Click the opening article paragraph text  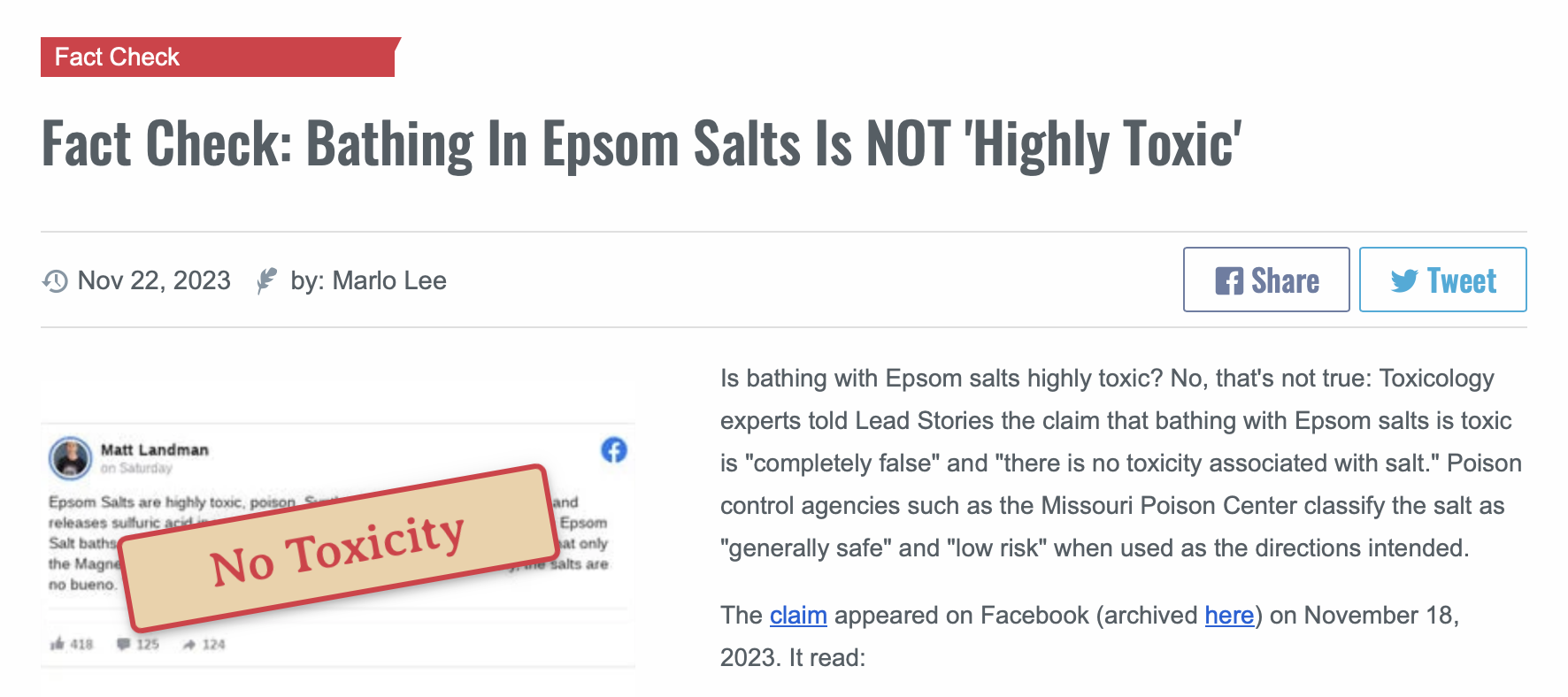tap(1121, 463)
